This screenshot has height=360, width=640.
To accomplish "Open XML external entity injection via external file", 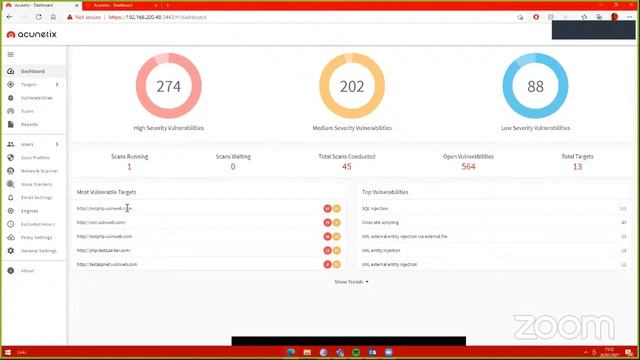I will pos(404,236).
